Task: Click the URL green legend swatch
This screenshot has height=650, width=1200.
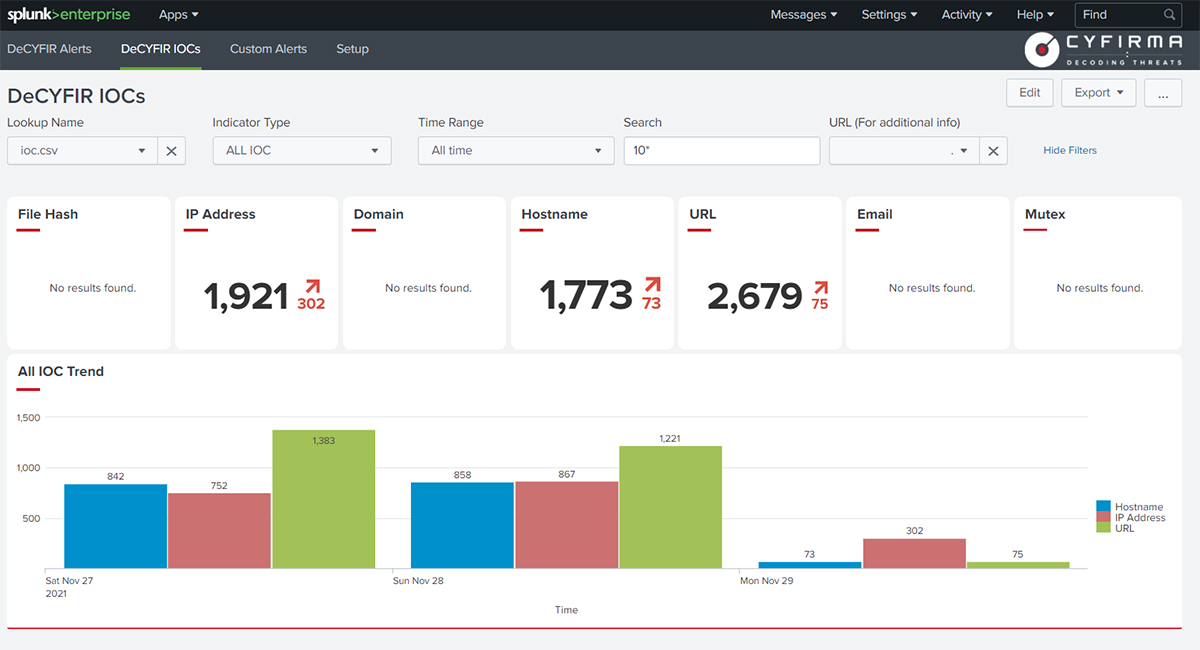Action: coord(1104,528)
